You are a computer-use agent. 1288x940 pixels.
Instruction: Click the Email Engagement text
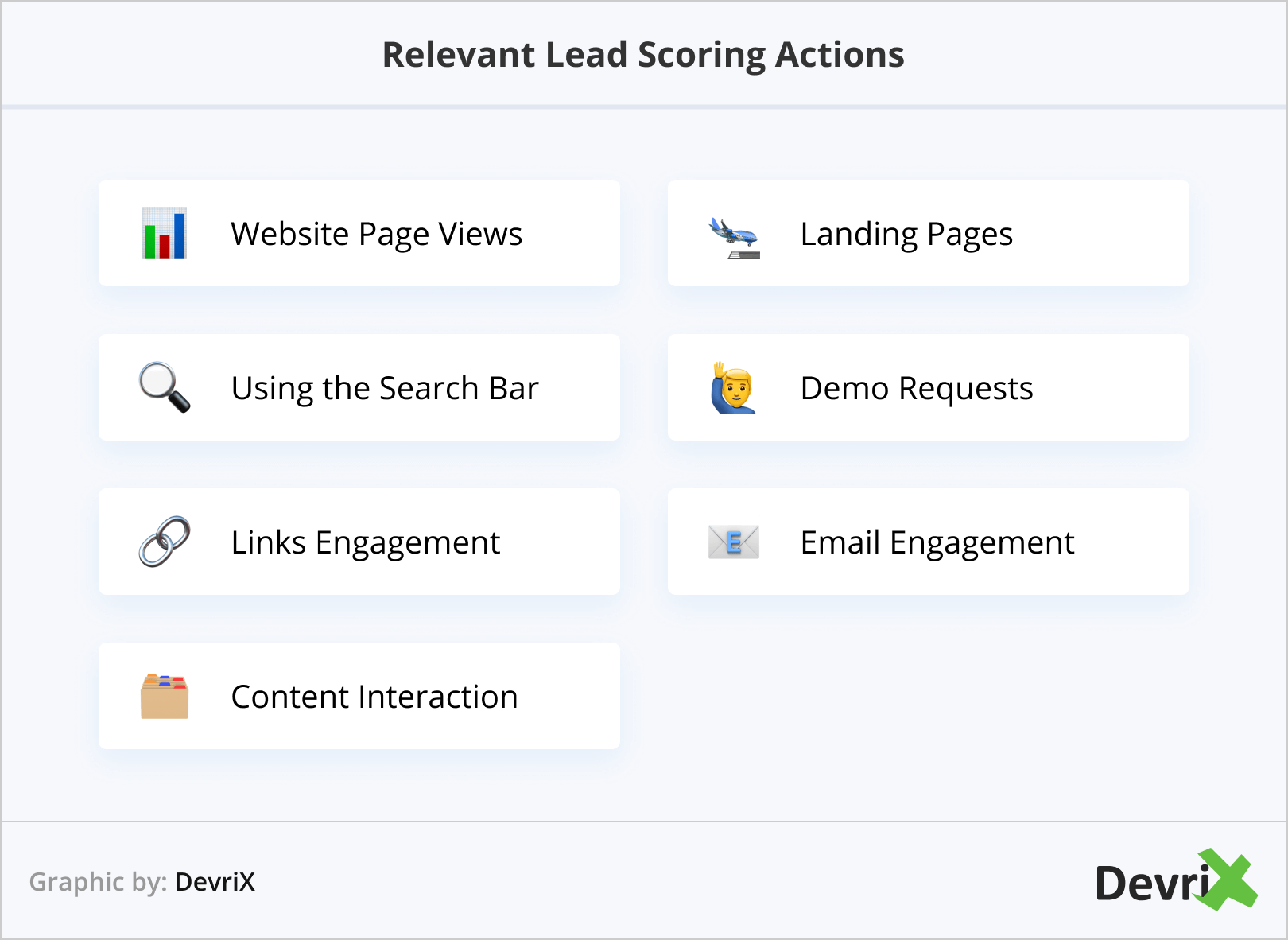(937, 542)
